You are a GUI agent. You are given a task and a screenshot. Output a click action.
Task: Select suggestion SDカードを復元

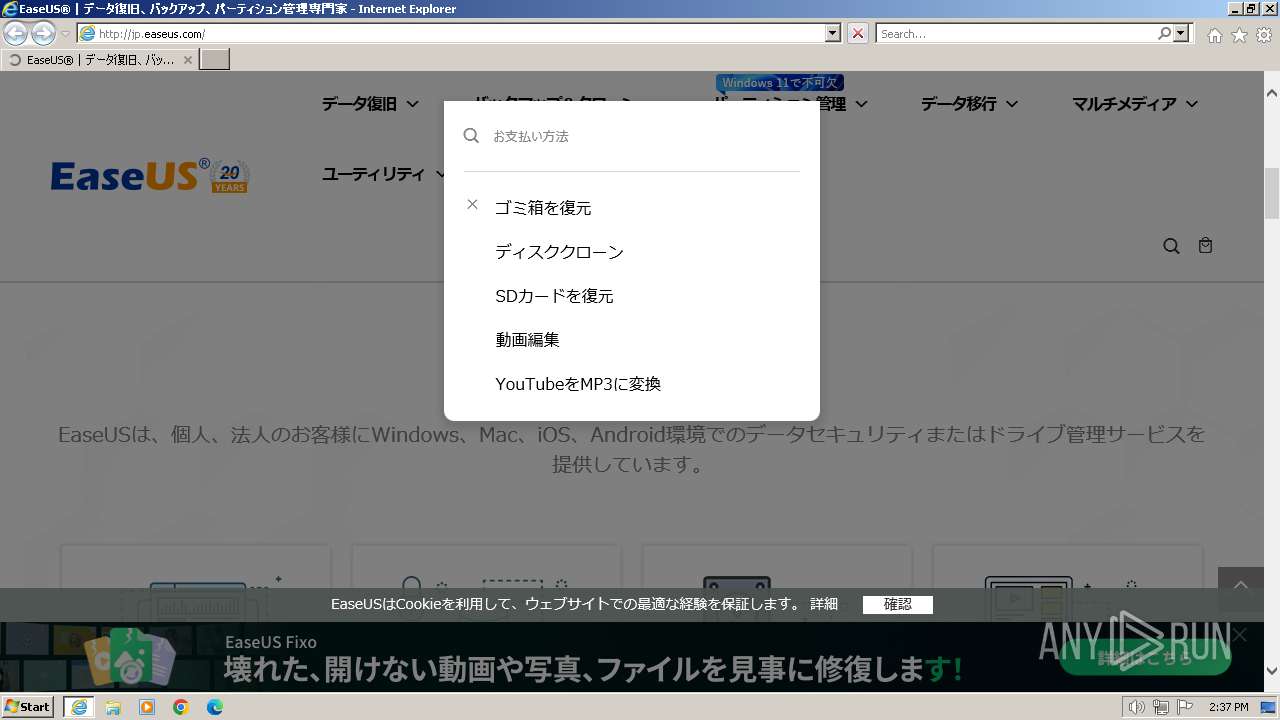[x=554, y=296]
